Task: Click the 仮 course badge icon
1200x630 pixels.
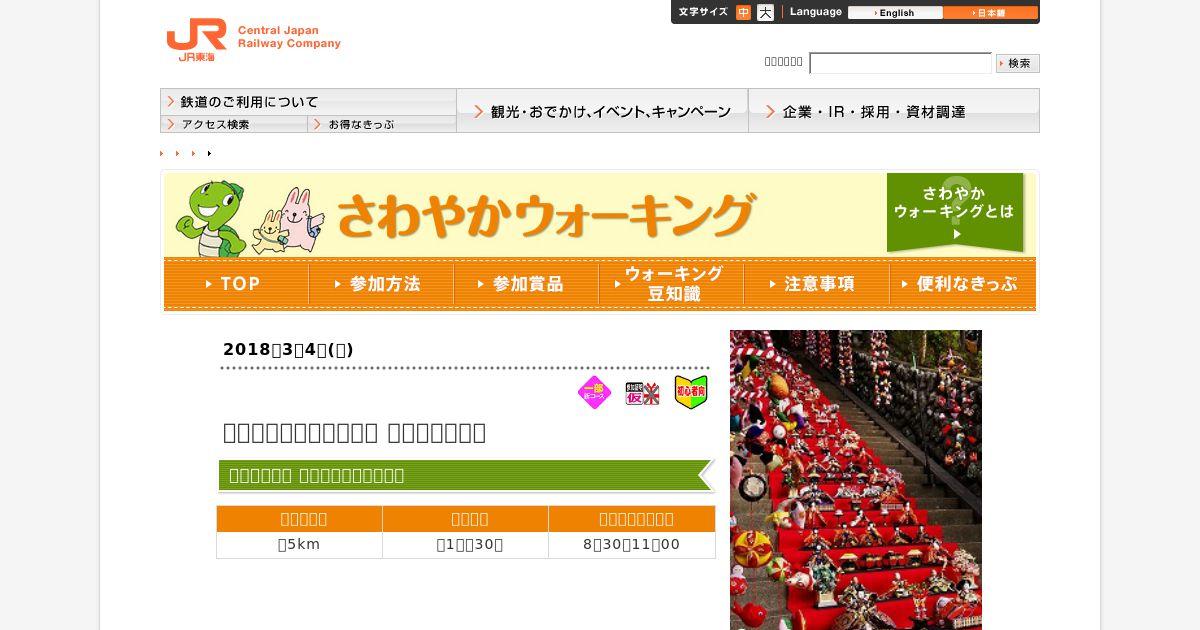Action: 642,392
